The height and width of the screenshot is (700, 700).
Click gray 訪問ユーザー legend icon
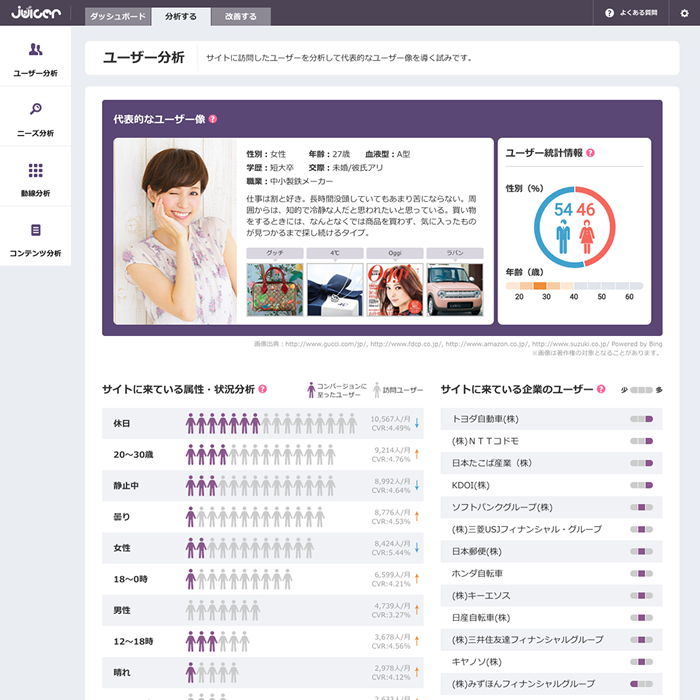tap(377, 390)
